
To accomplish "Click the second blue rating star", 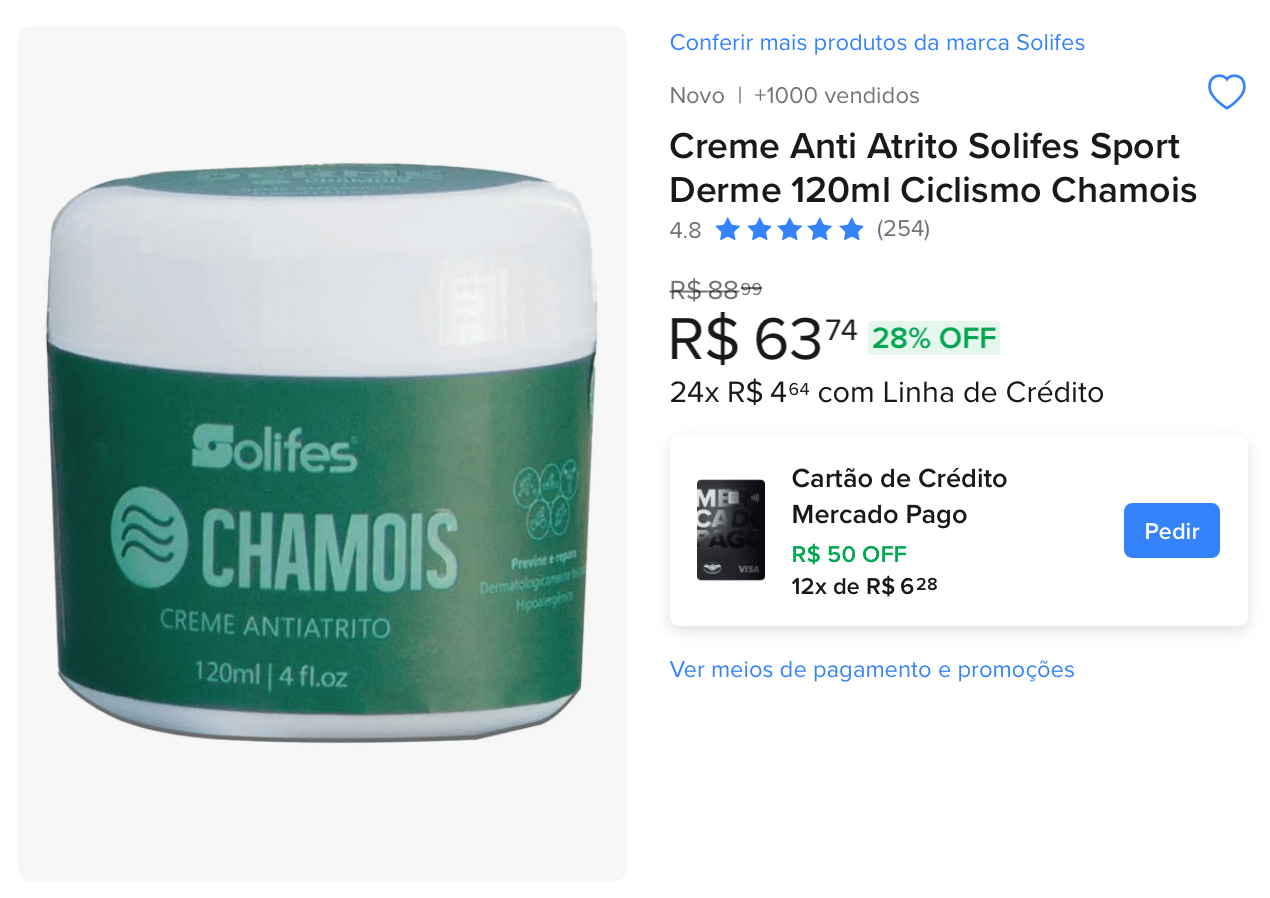I will (x=759, y=230).
